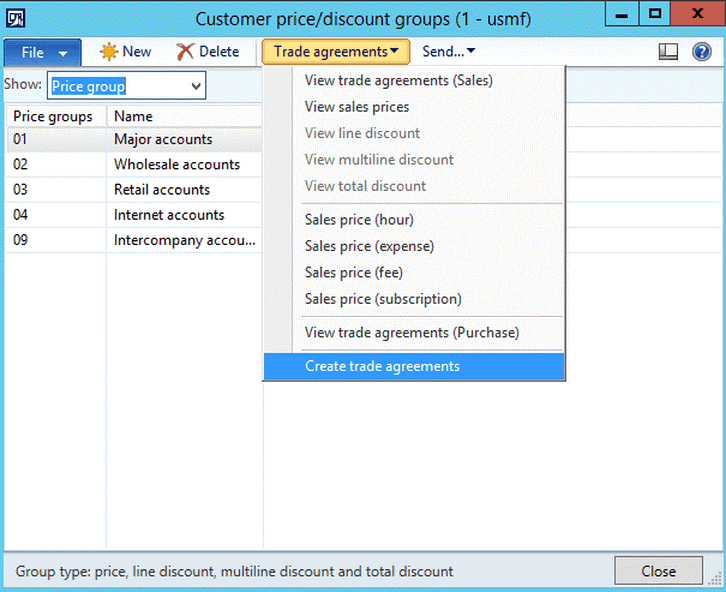The width and height of the screenshot is (726, 592).
Task: Click the Dynamics AX application icon in title bar
Action: coord(15,19)
